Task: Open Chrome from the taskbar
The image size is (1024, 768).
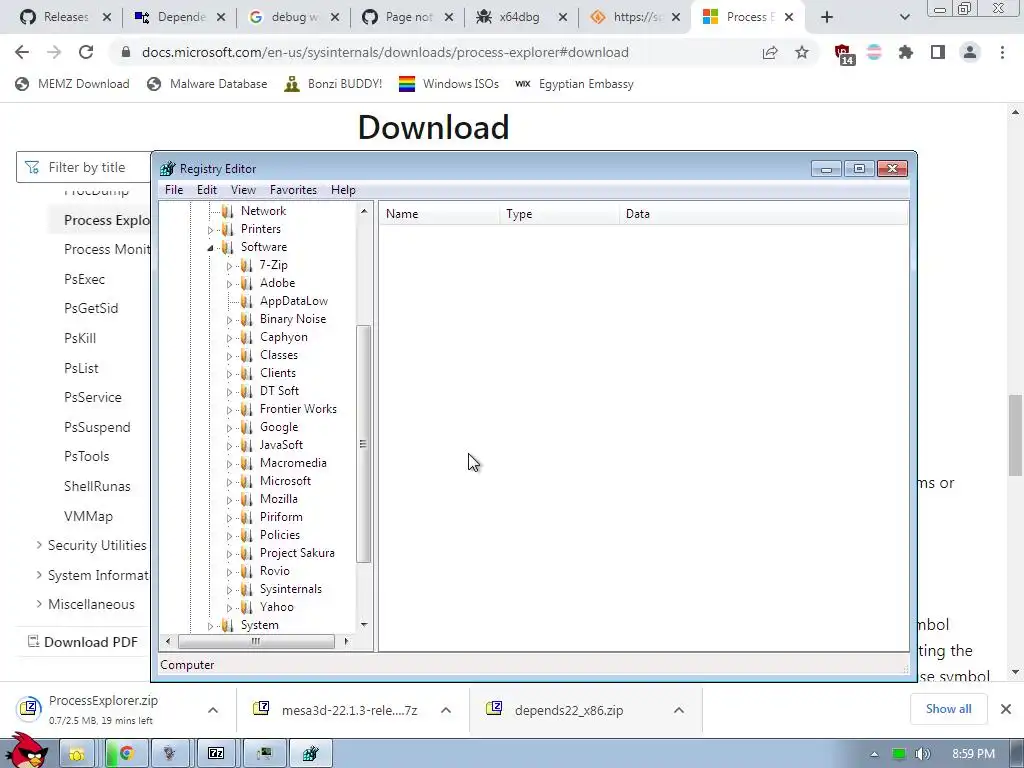Action: tap(127, 754)
